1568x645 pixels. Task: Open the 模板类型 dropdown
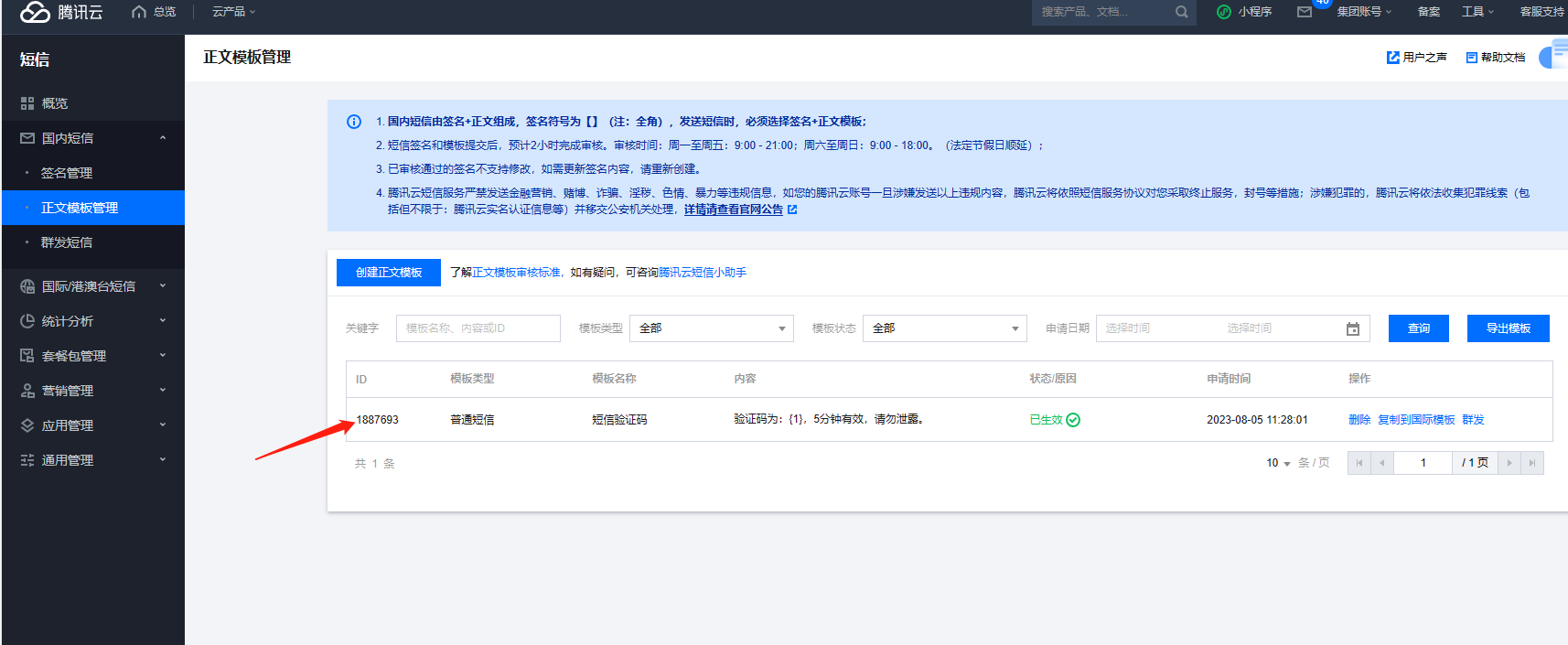[x=712, y=328]
